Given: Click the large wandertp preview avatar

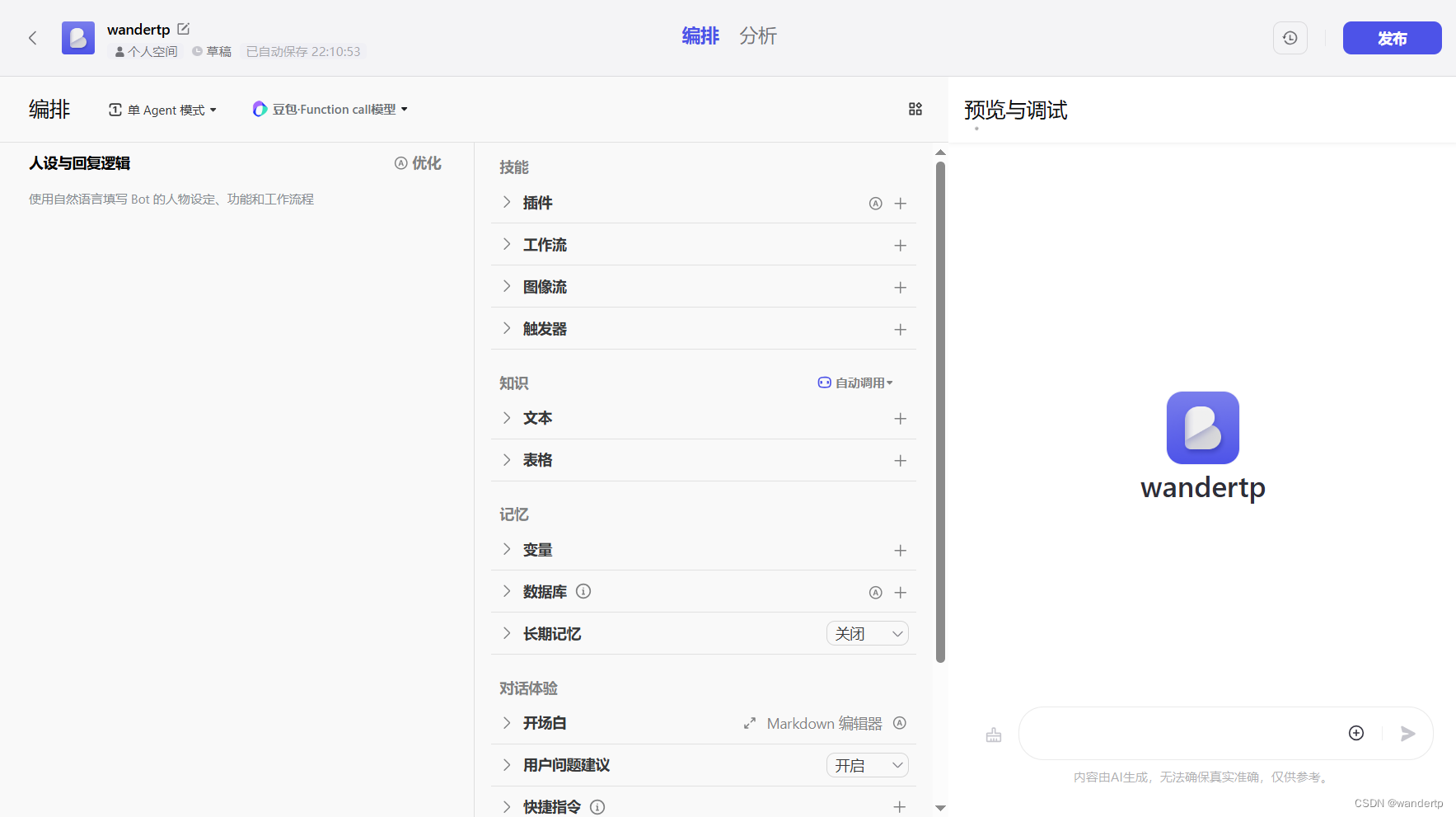Looking at the screenshot, I should click(x=1203, y=428).
